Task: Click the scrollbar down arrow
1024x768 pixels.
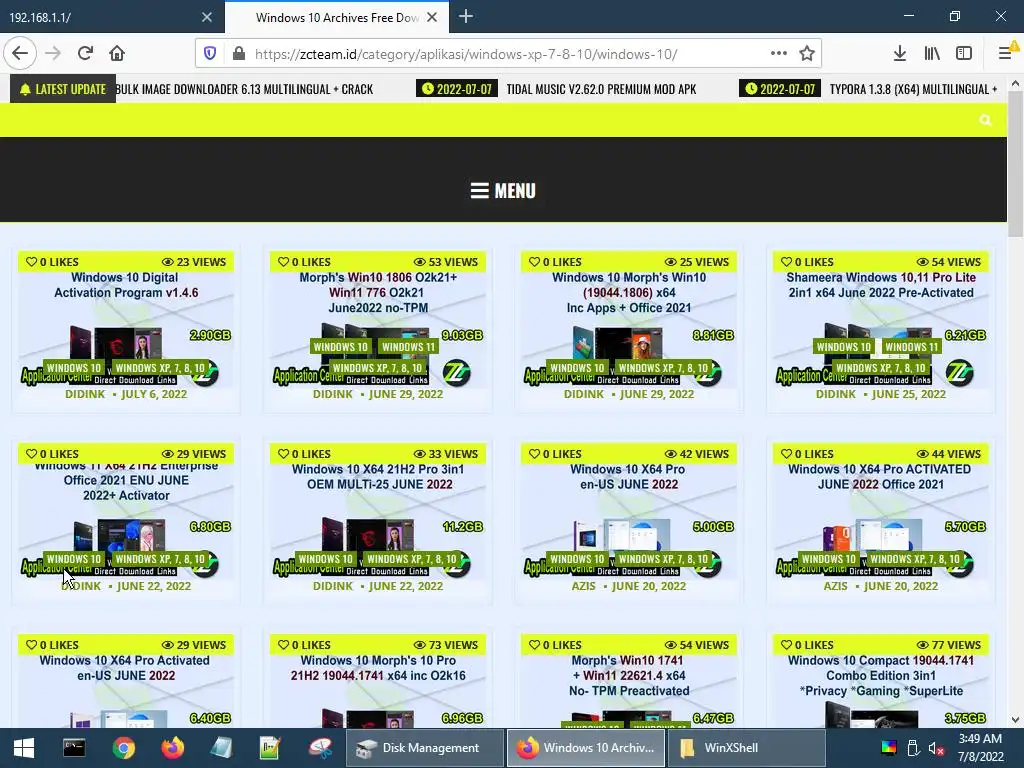Action: 1015,720
